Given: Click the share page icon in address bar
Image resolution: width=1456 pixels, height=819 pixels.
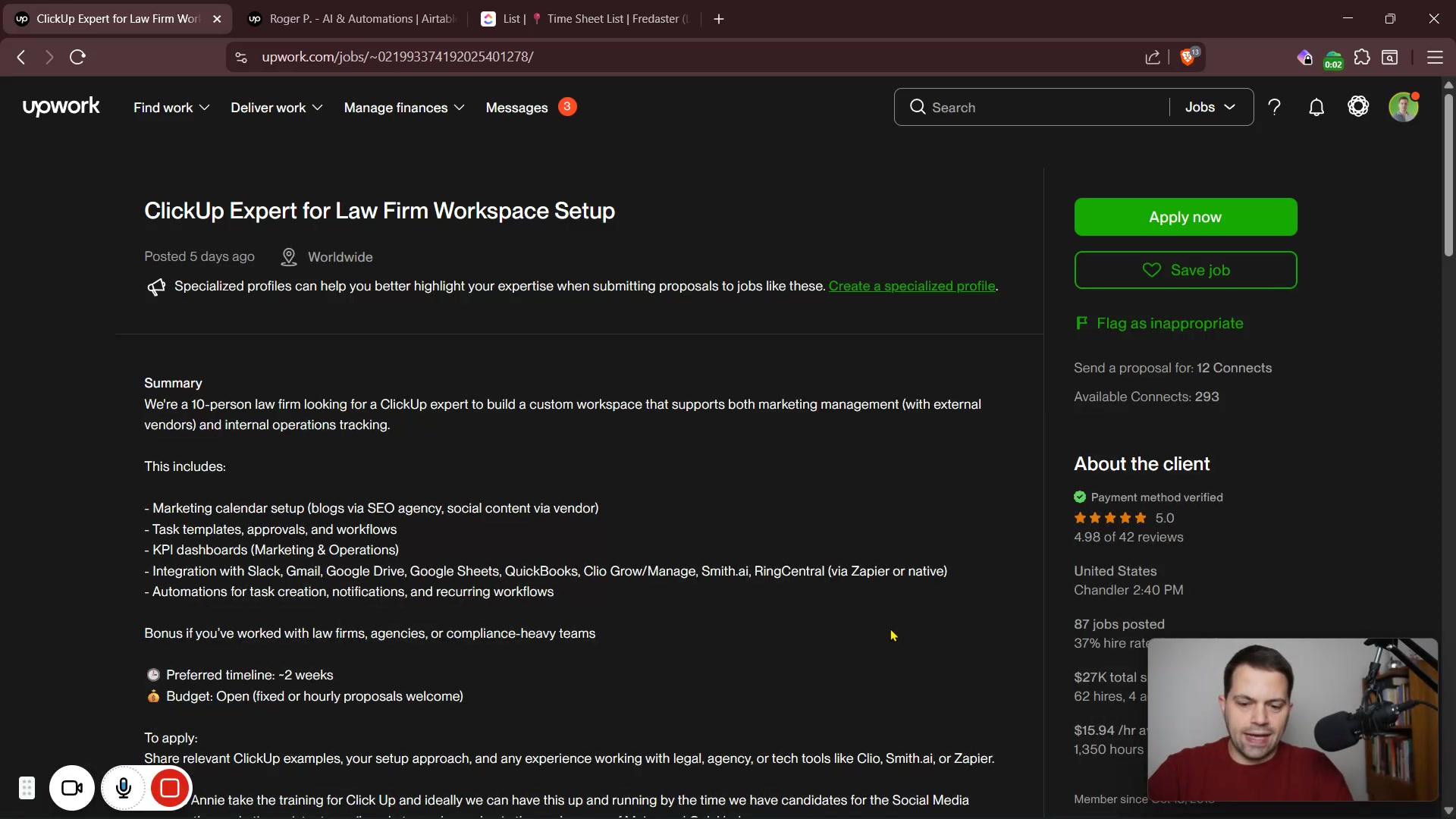Looking at the screenshot, I should tap(1153, 58).
